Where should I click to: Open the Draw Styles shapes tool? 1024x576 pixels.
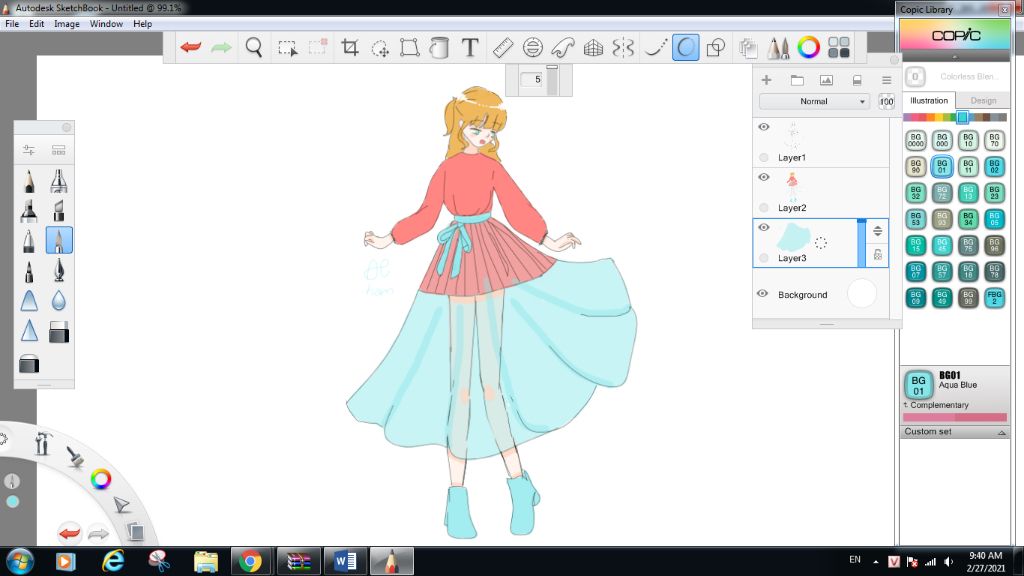click(716, 47)
